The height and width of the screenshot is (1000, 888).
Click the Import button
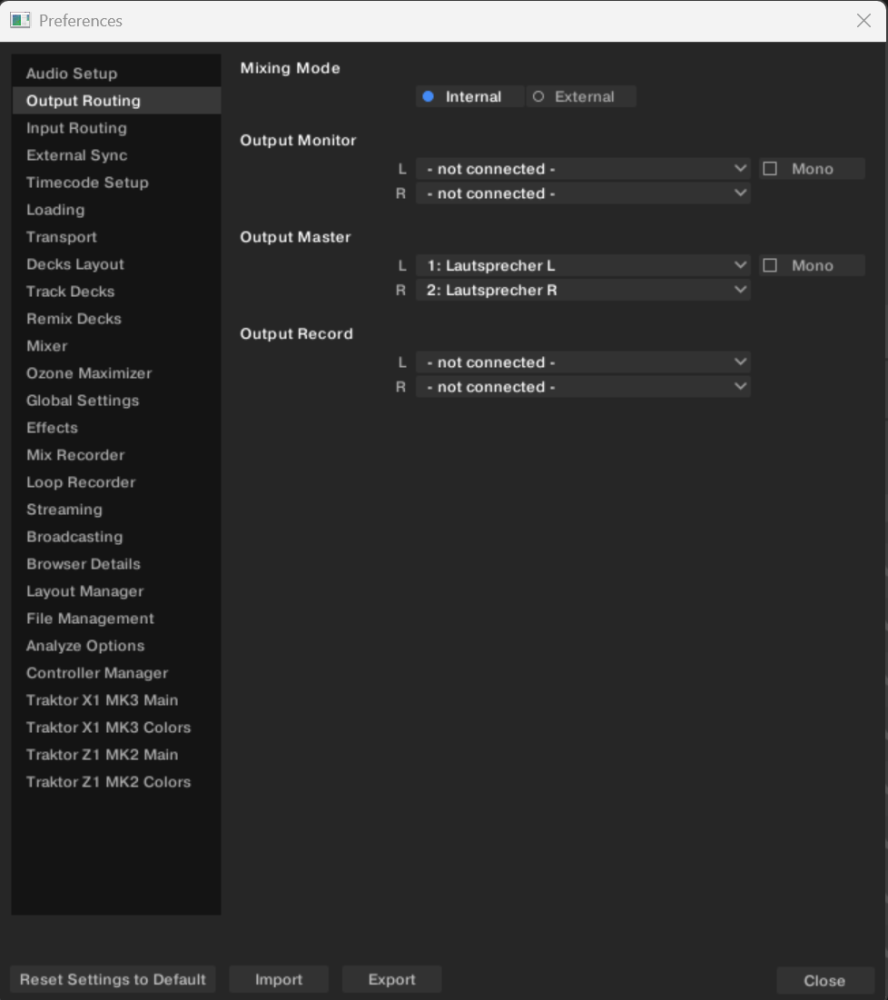tap(279, 979)
